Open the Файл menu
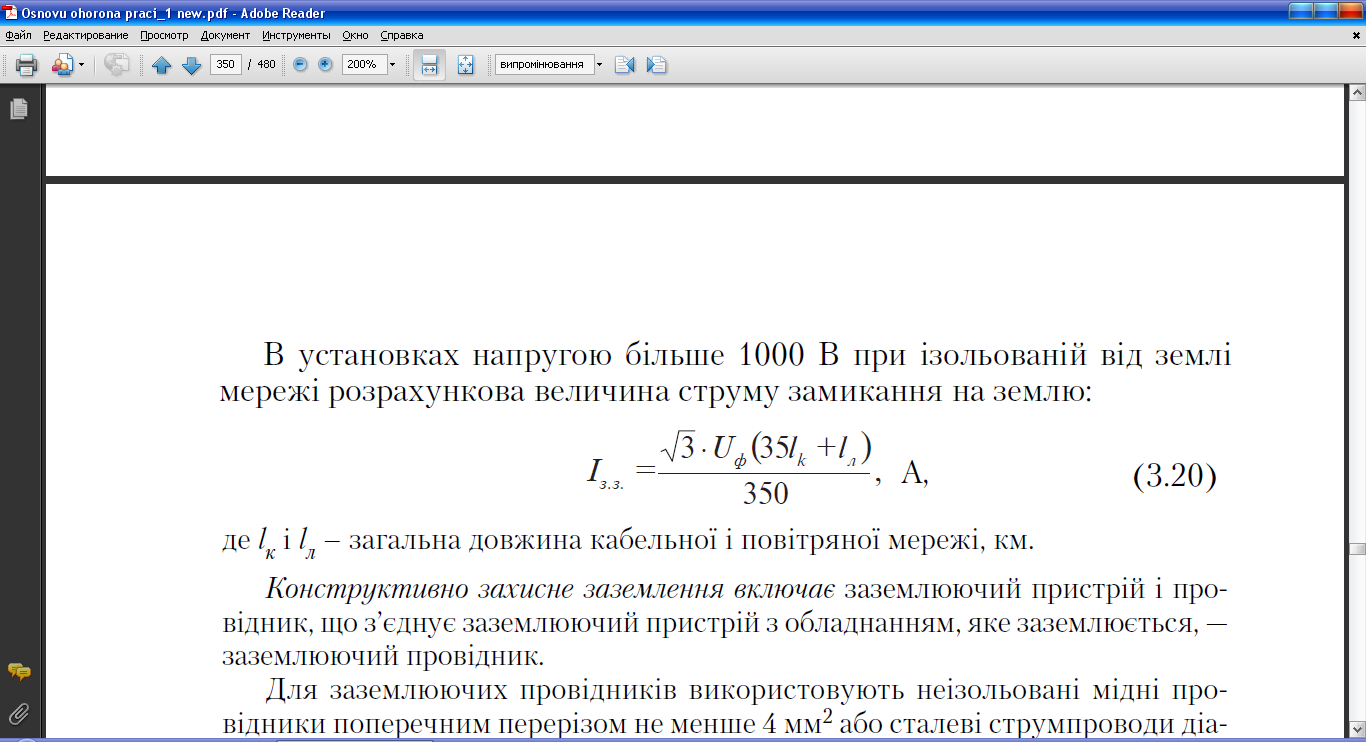 coord(18,35)
